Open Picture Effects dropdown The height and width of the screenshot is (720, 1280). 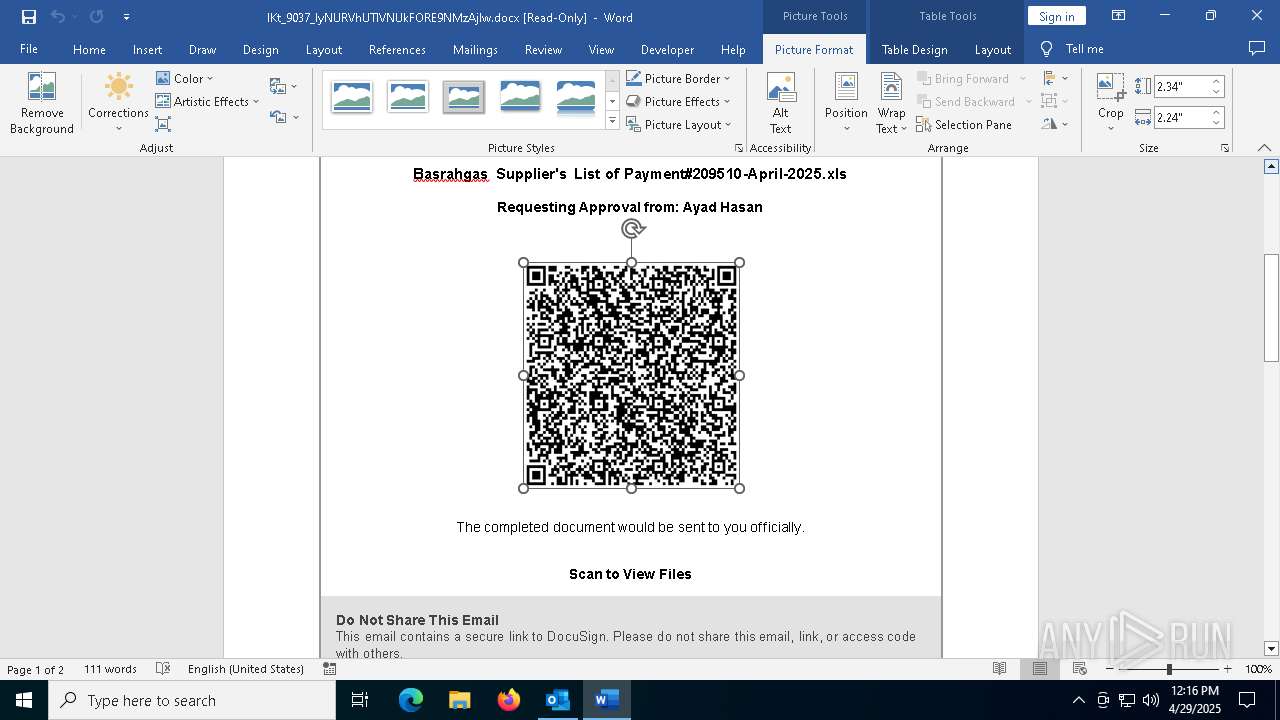[x=678, y=101]
